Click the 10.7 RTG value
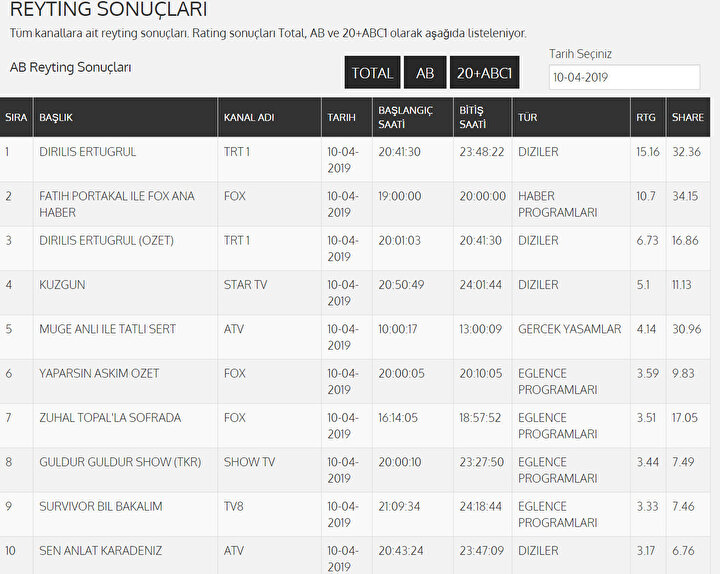 tap(646, 196)
